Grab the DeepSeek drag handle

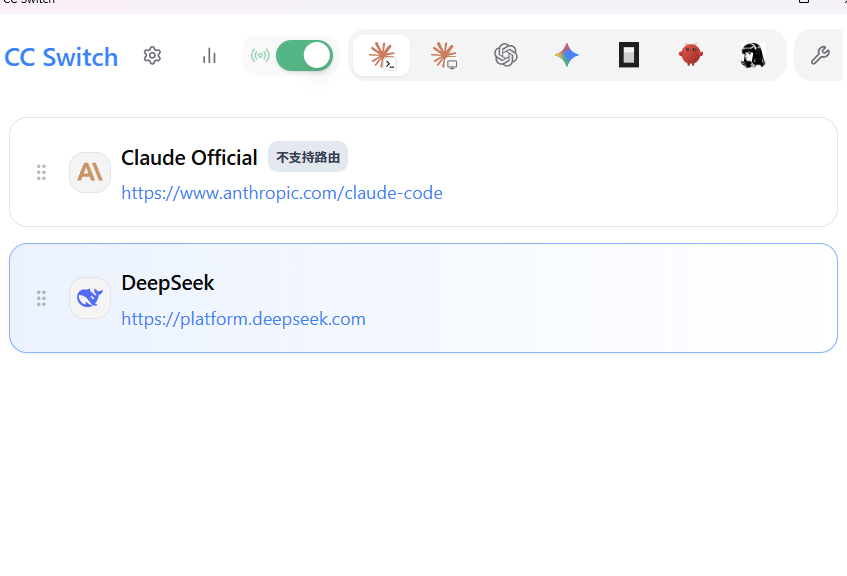(41, 298)
